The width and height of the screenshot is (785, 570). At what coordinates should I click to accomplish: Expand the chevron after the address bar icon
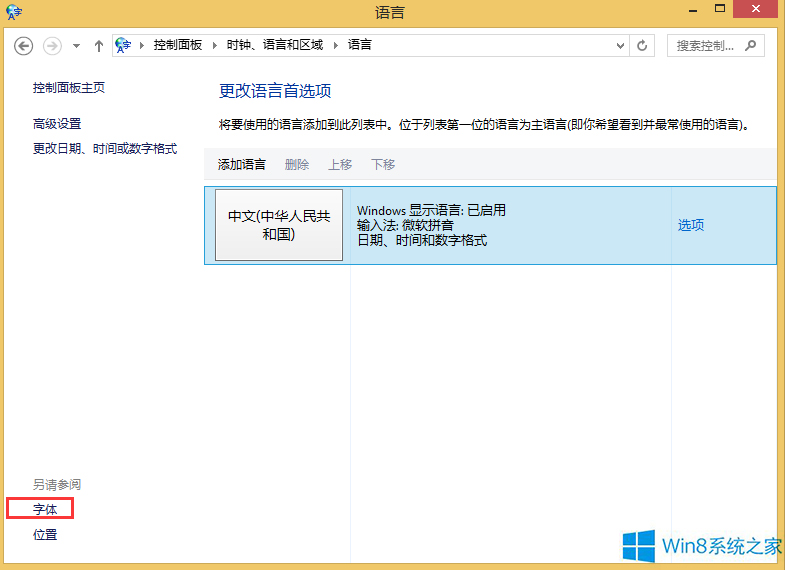[142, 46]
